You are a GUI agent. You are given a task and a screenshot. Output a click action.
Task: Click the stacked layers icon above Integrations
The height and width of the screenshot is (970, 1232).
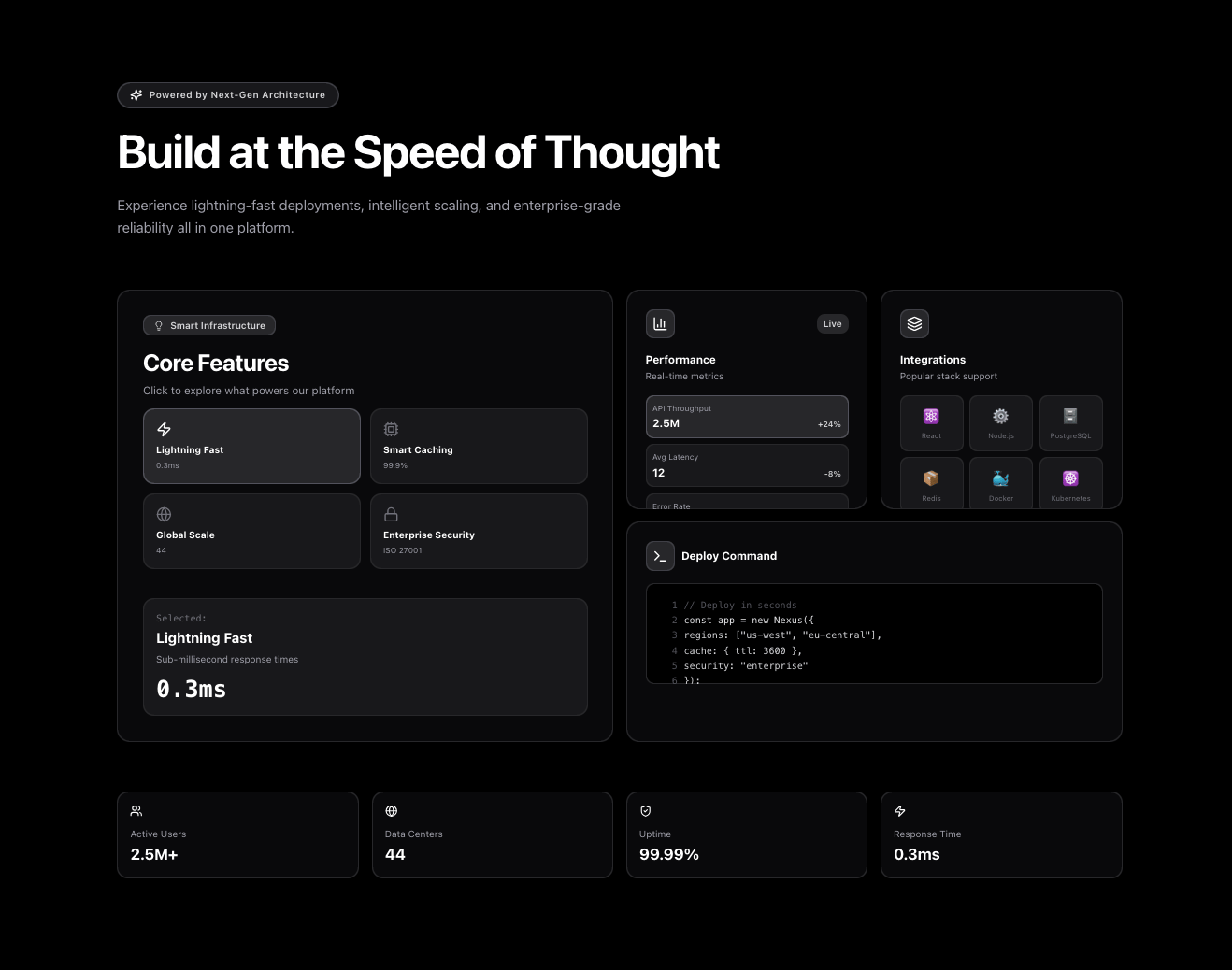pos(914,323)
